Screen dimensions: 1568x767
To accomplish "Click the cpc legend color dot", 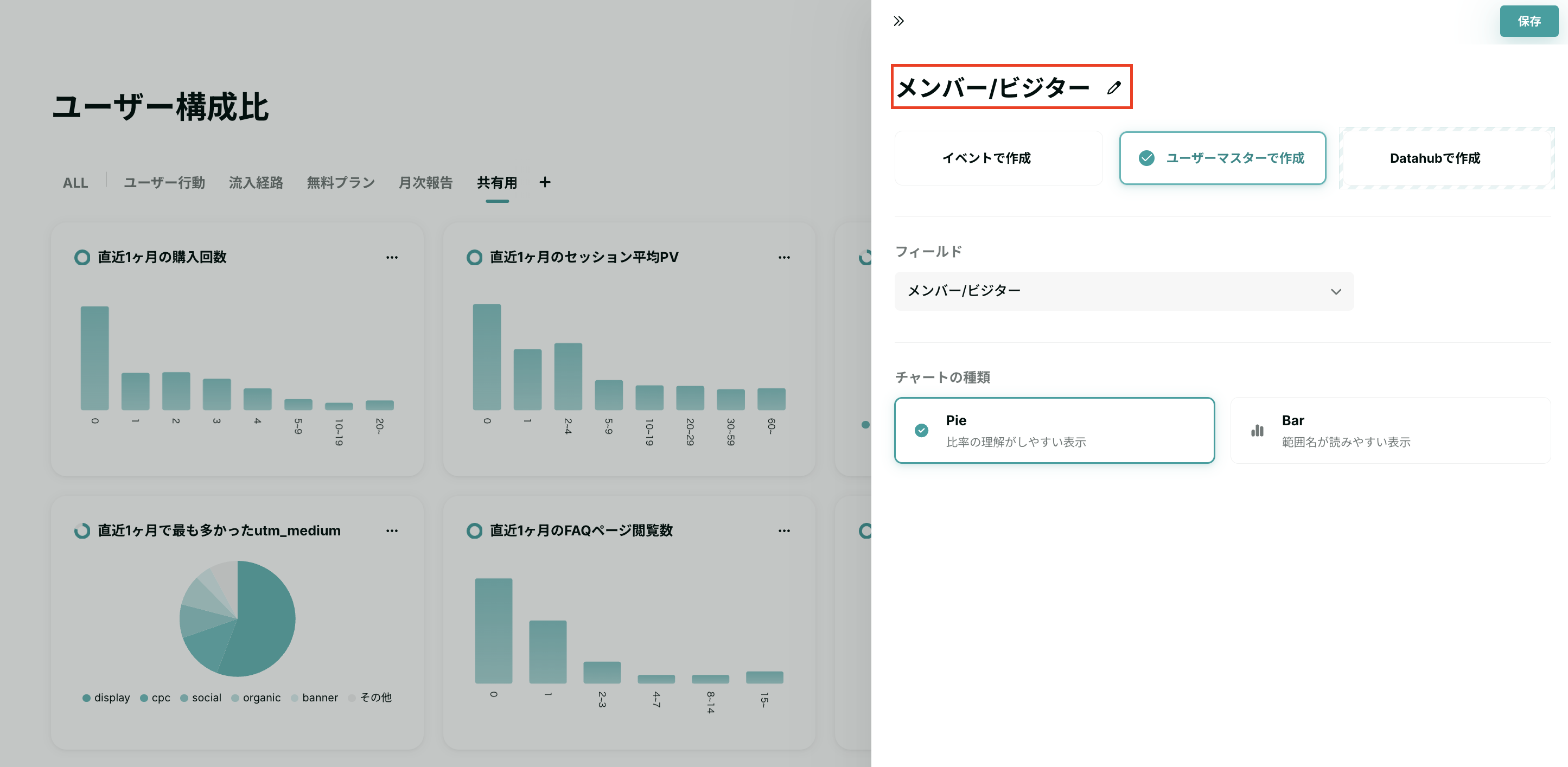I will click(144, 698).
